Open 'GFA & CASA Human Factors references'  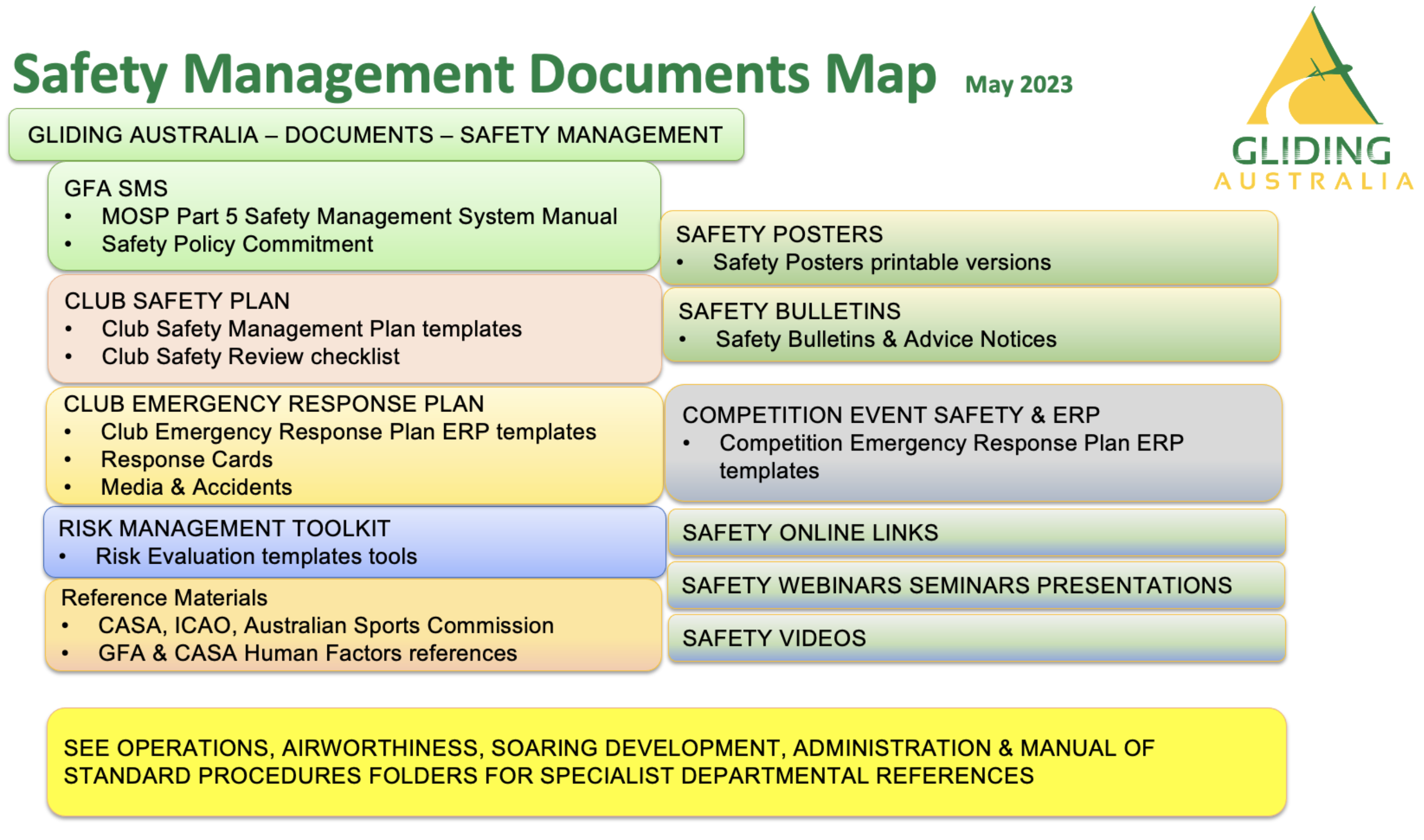[x=308, y=653]
